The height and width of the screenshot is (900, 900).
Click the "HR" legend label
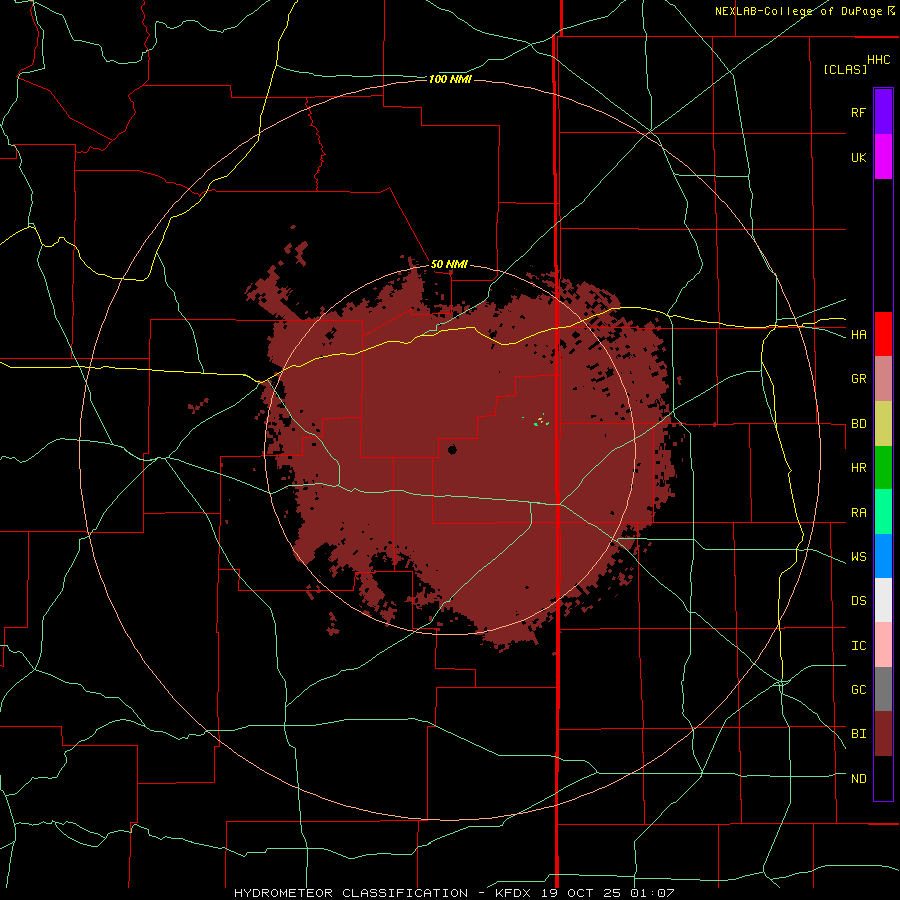pyautogui.click(x=858, y=468)
